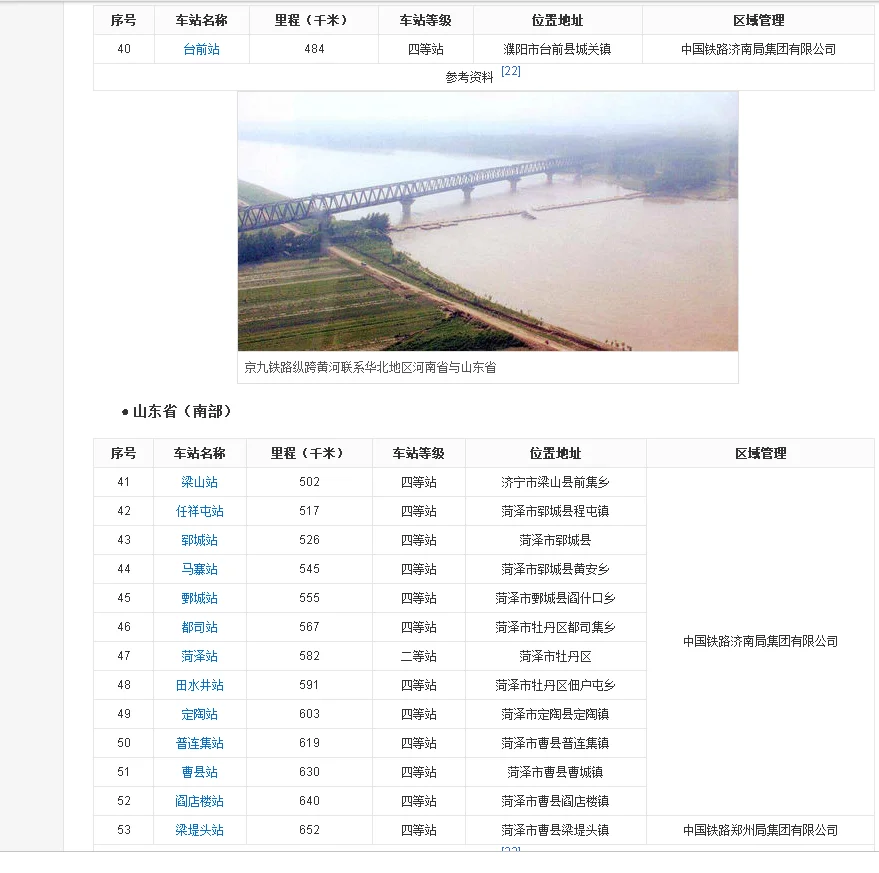Open the 阎店楼站 station link
879x873 pixels.
pos(199,801)
